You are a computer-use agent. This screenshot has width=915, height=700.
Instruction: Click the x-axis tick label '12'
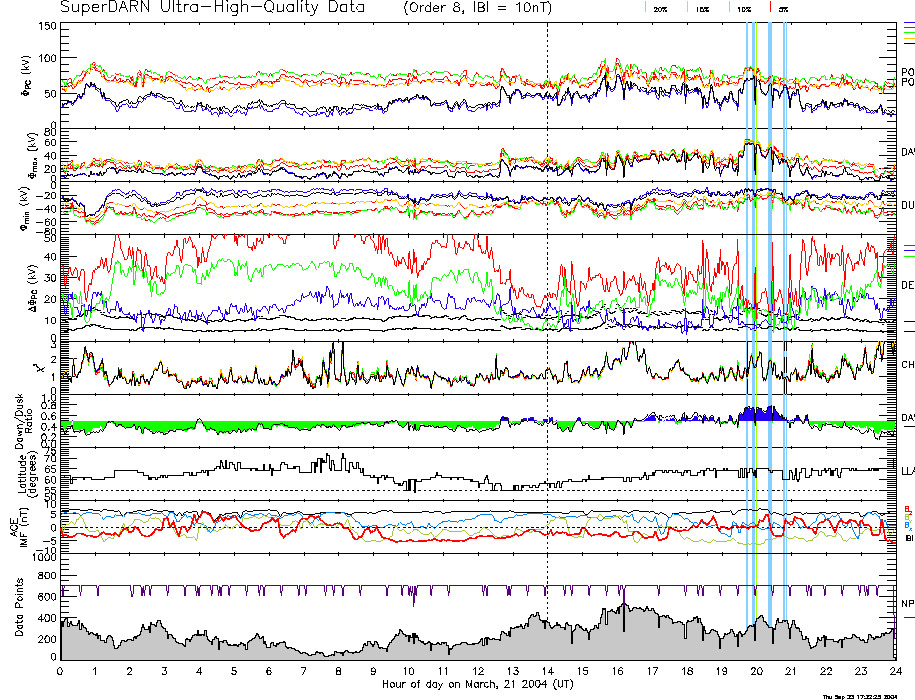pos(478,671)
